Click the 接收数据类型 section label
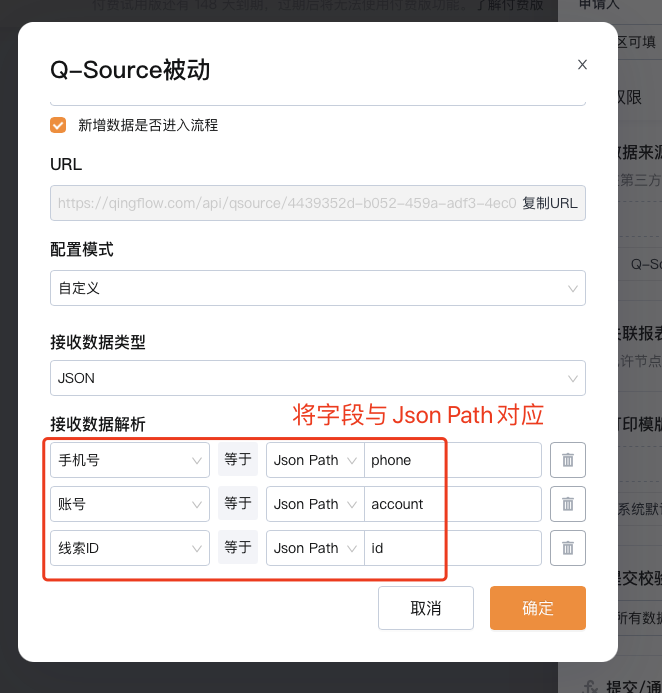662x693 pixels. [98, 342]
